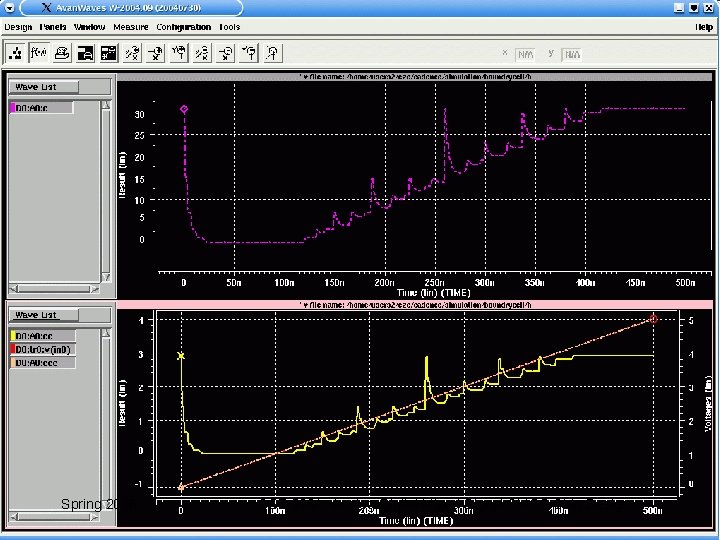Select the yellow wave entry in bottom list
Viewport: 720px width, 540px height.
[x=42, y=336]
